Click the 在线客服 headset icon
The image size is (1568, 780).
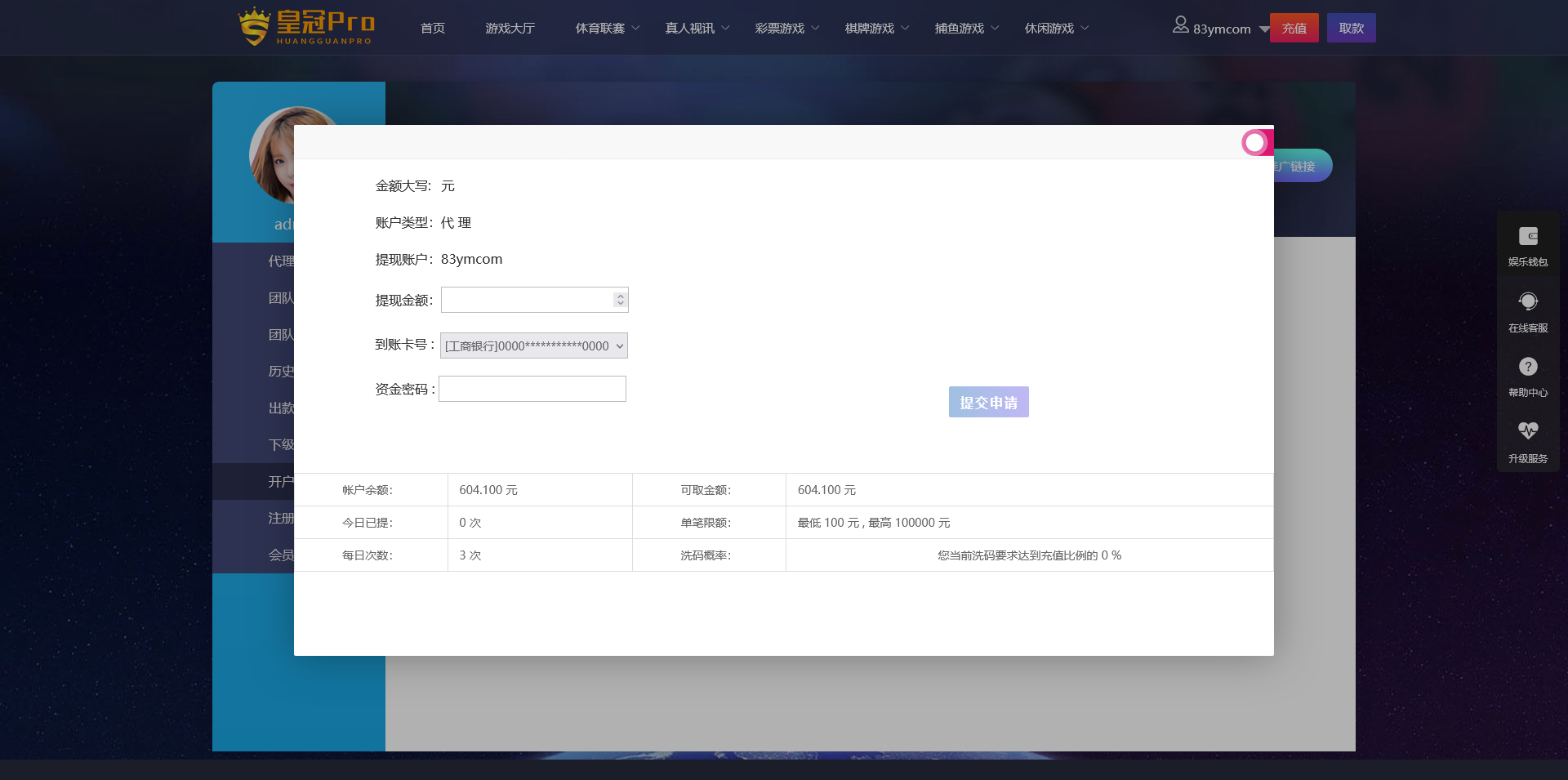[x=1528, y=301]
